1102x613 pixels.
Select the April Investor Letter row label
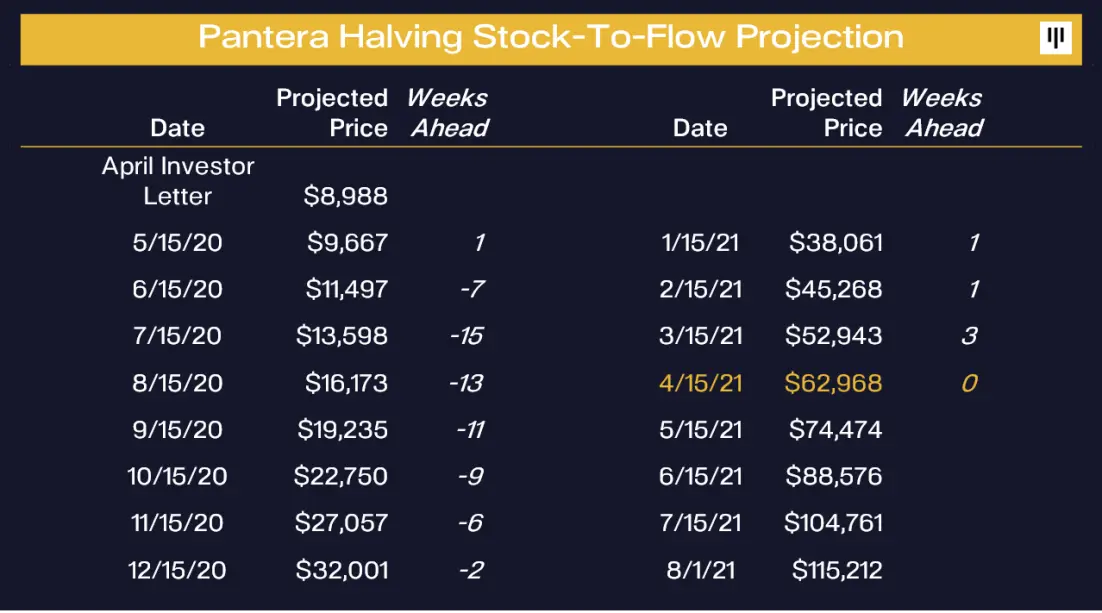178,181
